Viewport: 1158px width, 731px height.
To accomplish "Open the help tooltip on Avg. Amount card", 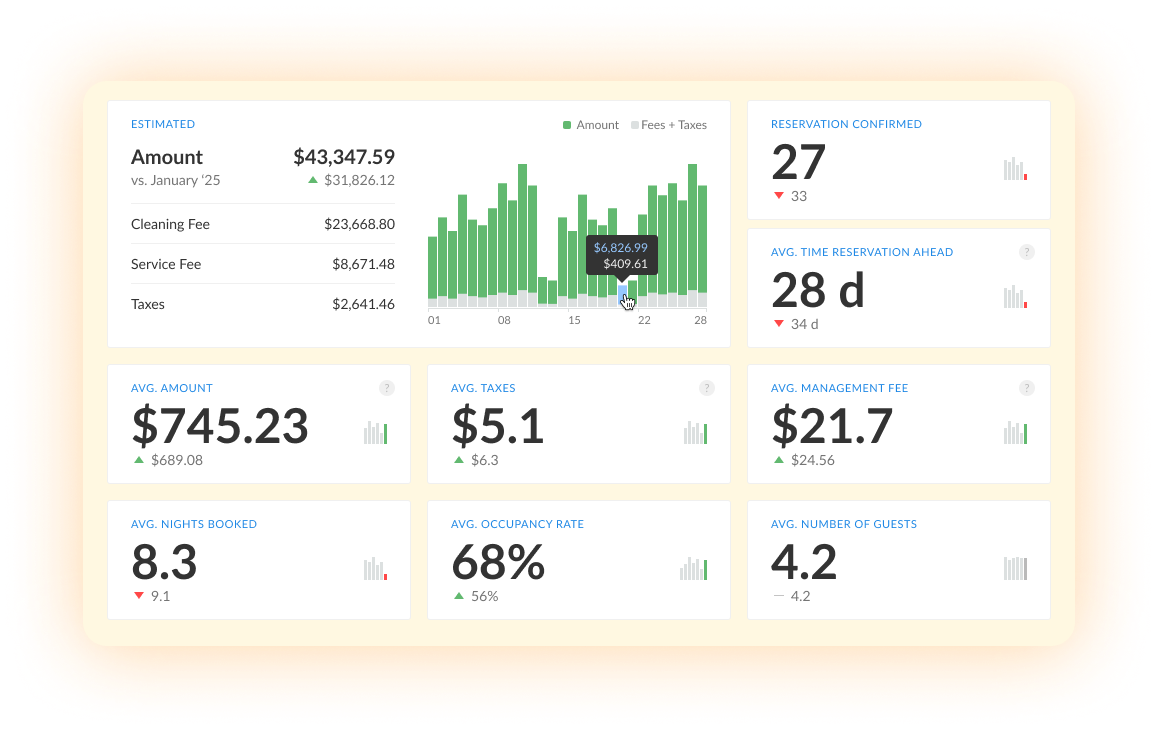I will click(387, 388).
